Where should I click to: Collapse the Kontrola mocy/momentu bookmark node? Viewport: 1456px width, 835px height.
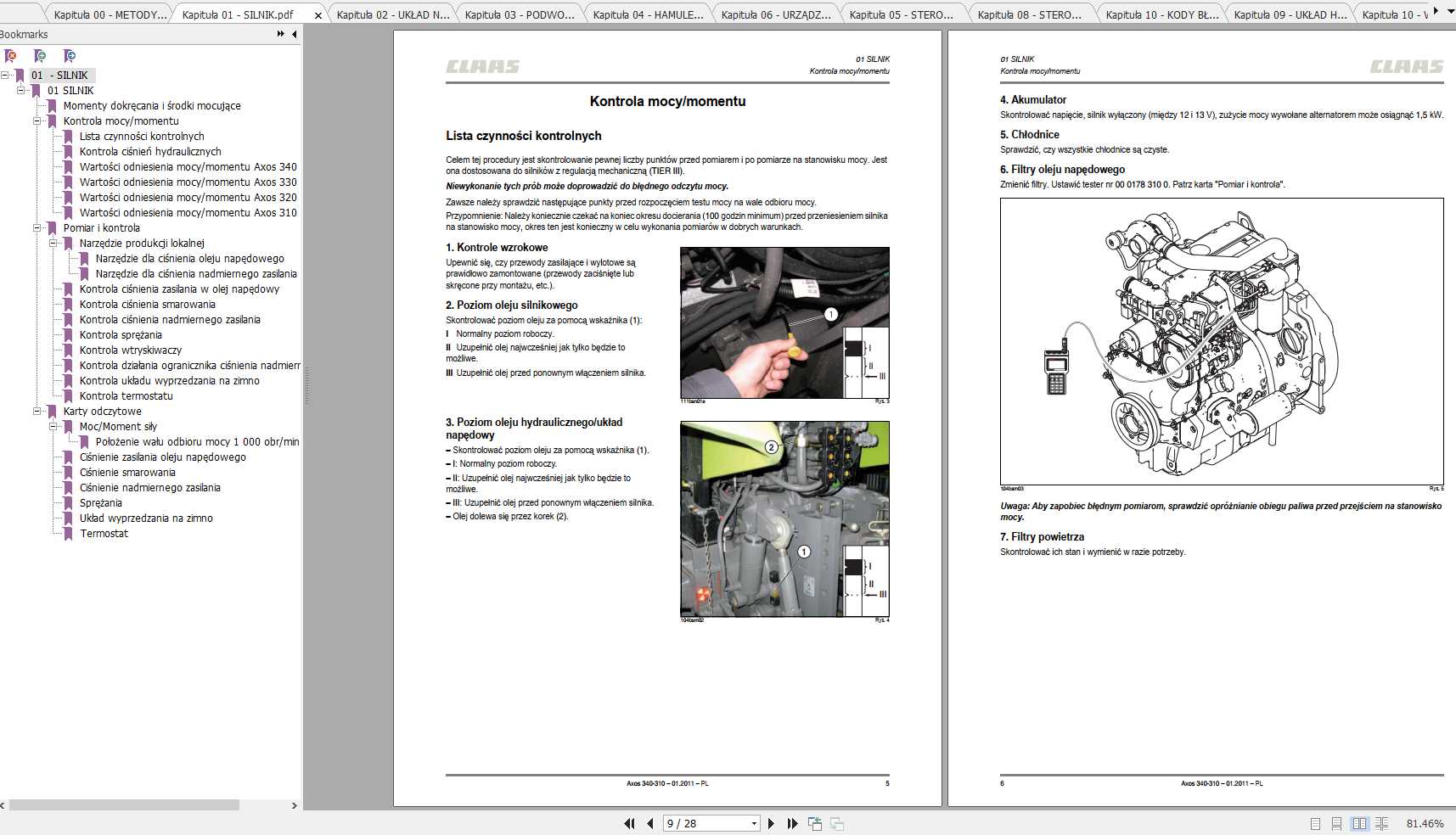(37, 121)
